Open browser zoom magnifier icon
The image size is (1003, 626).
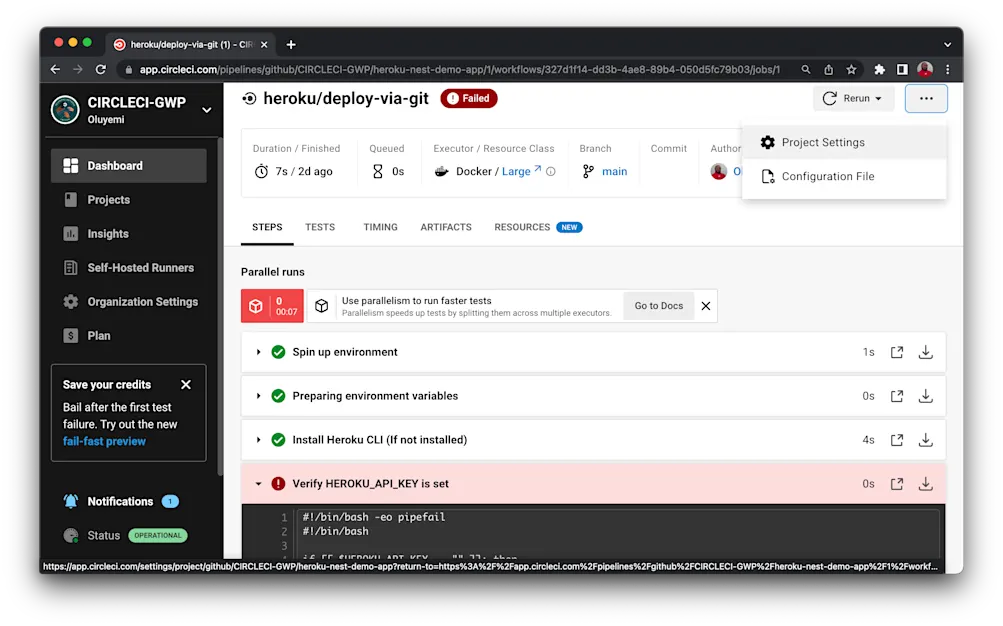[x=806, y=70]
